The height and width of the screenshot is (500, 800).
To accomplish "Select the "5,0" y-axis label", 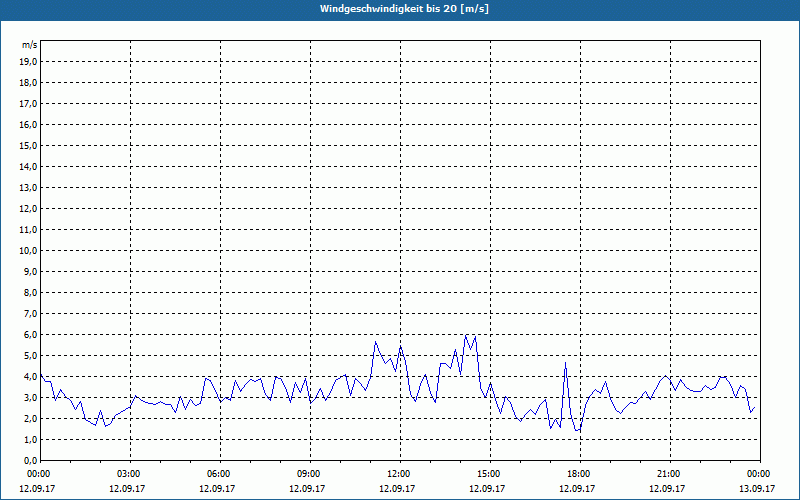I will click(x=30, y=356).
